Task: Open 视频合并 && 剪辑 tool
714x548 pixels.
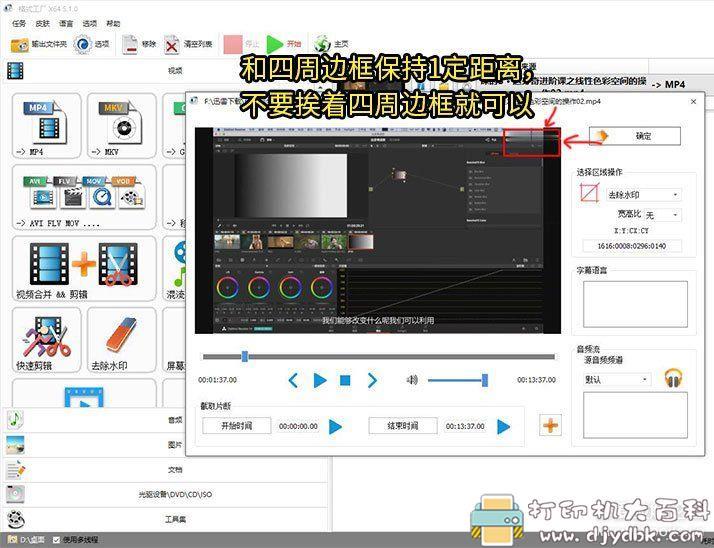Action: [84, 269]
